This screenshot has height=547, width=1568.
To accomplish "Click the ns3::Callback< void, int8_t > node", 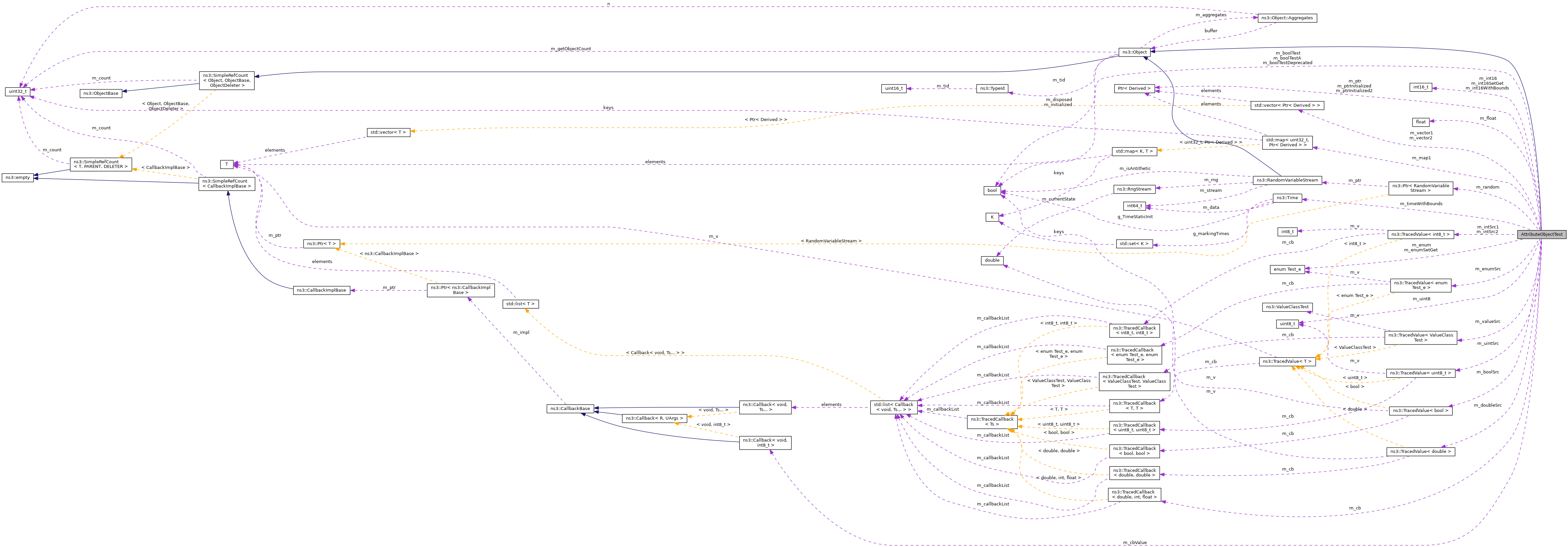I will [765, 443].
